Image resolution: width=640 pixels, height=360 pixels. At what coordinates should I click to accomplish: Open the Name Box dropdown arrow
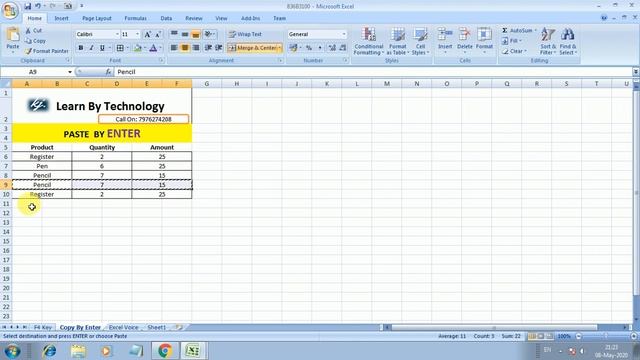pyautogui.click(x=70, y=72)
